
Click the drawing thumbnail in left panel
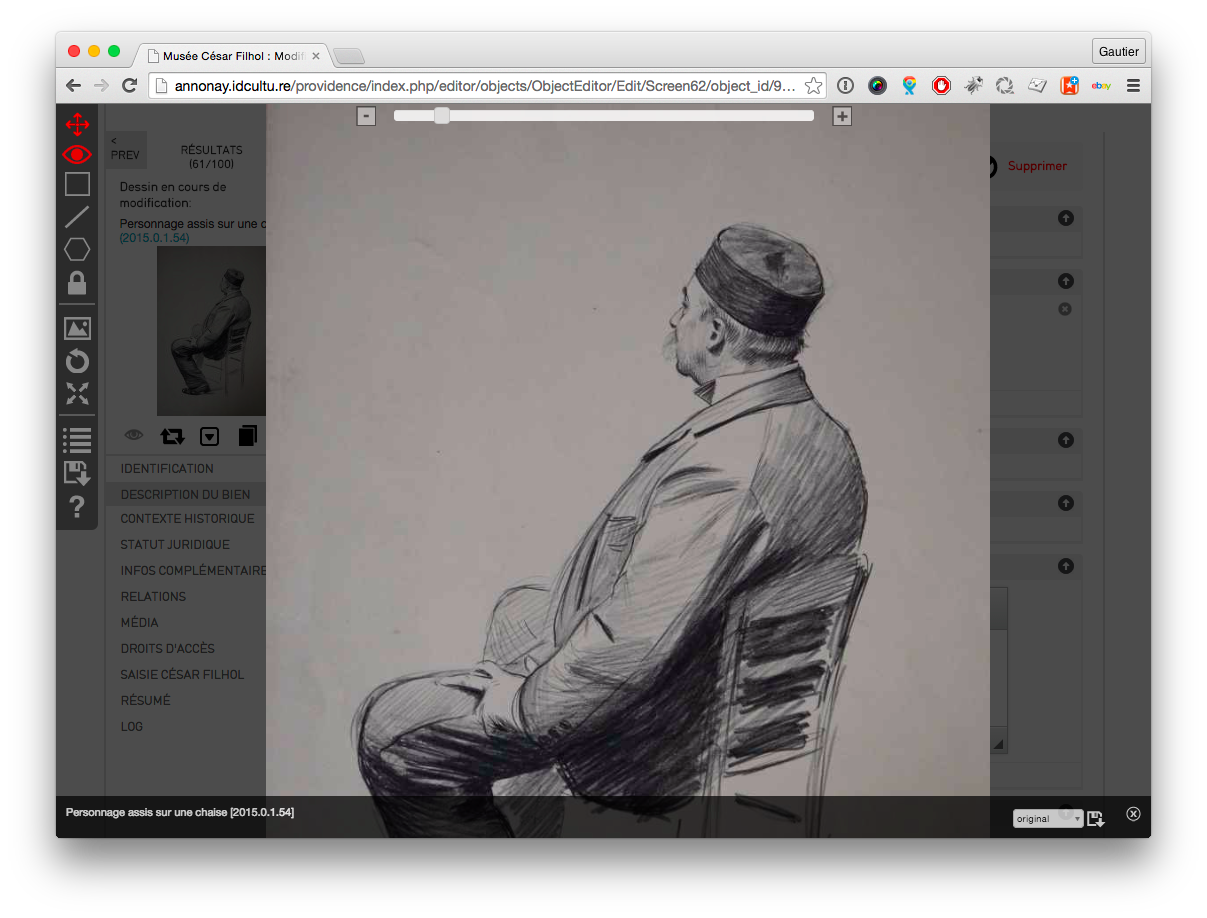211,330
